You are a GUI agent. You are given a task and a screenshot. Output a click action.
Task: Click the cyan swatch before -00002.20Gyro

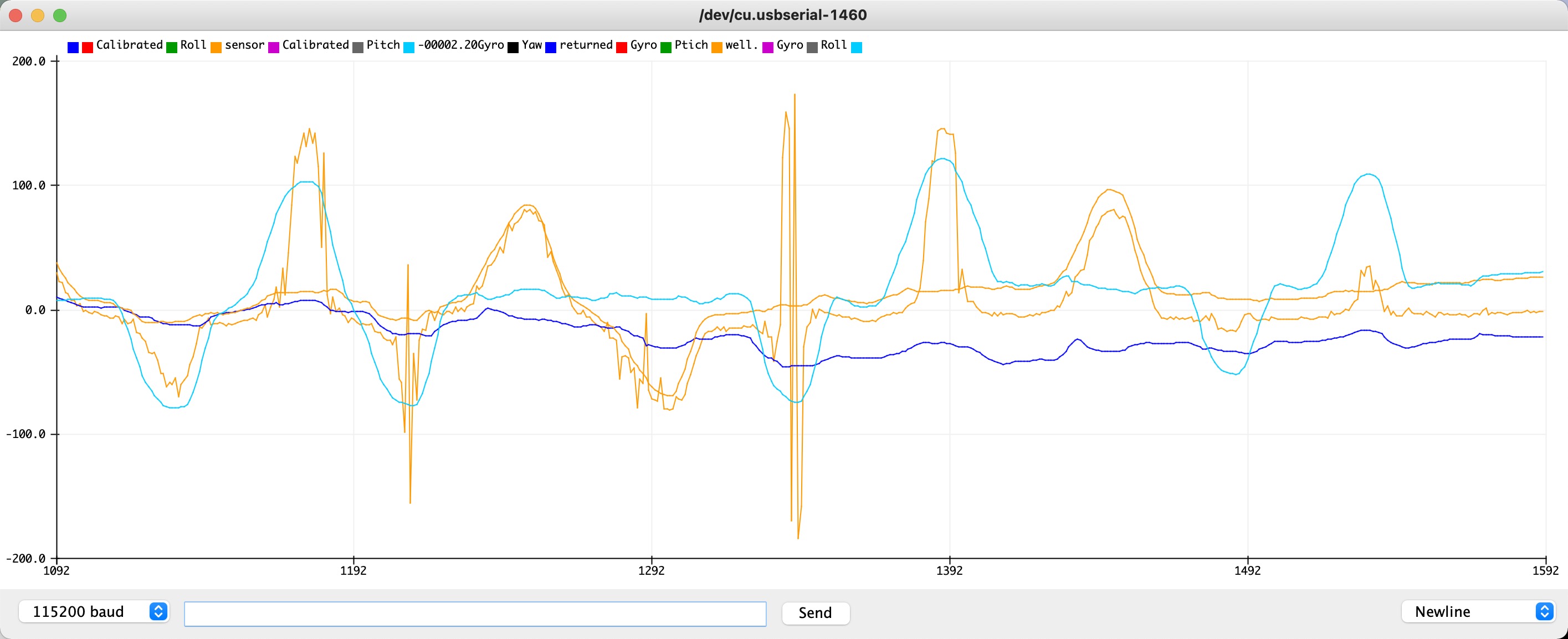(409, 48)
